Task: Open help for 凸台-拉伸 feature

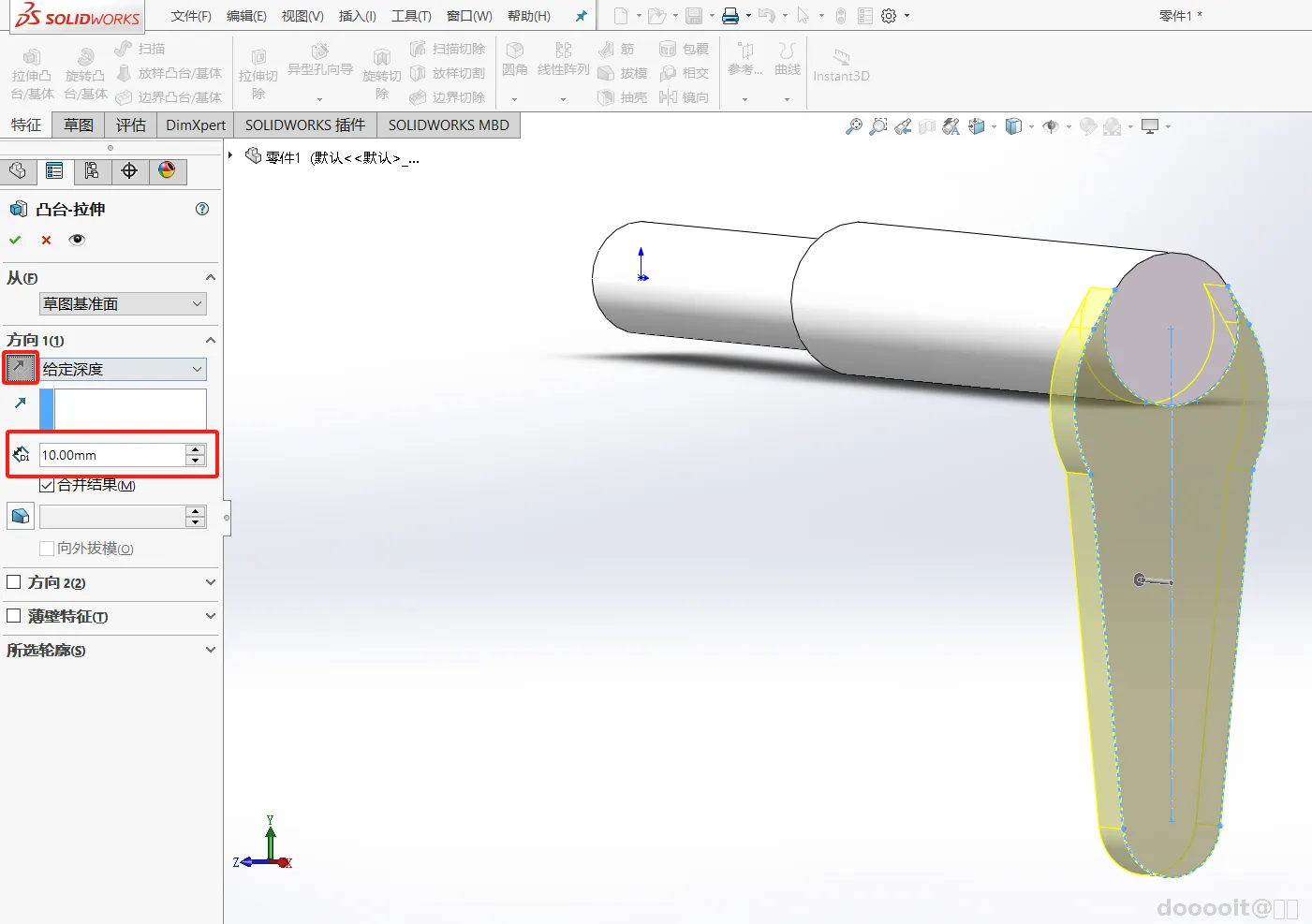Action: coord(202,209)
